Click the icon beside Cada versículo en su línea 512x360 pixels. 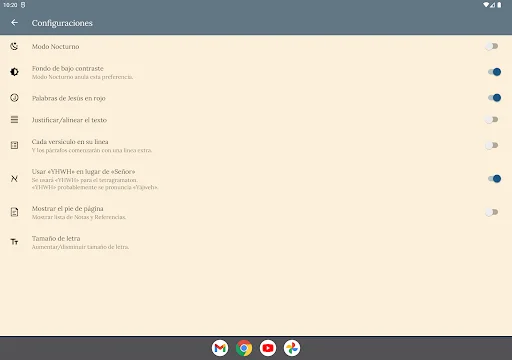(14, 145)
